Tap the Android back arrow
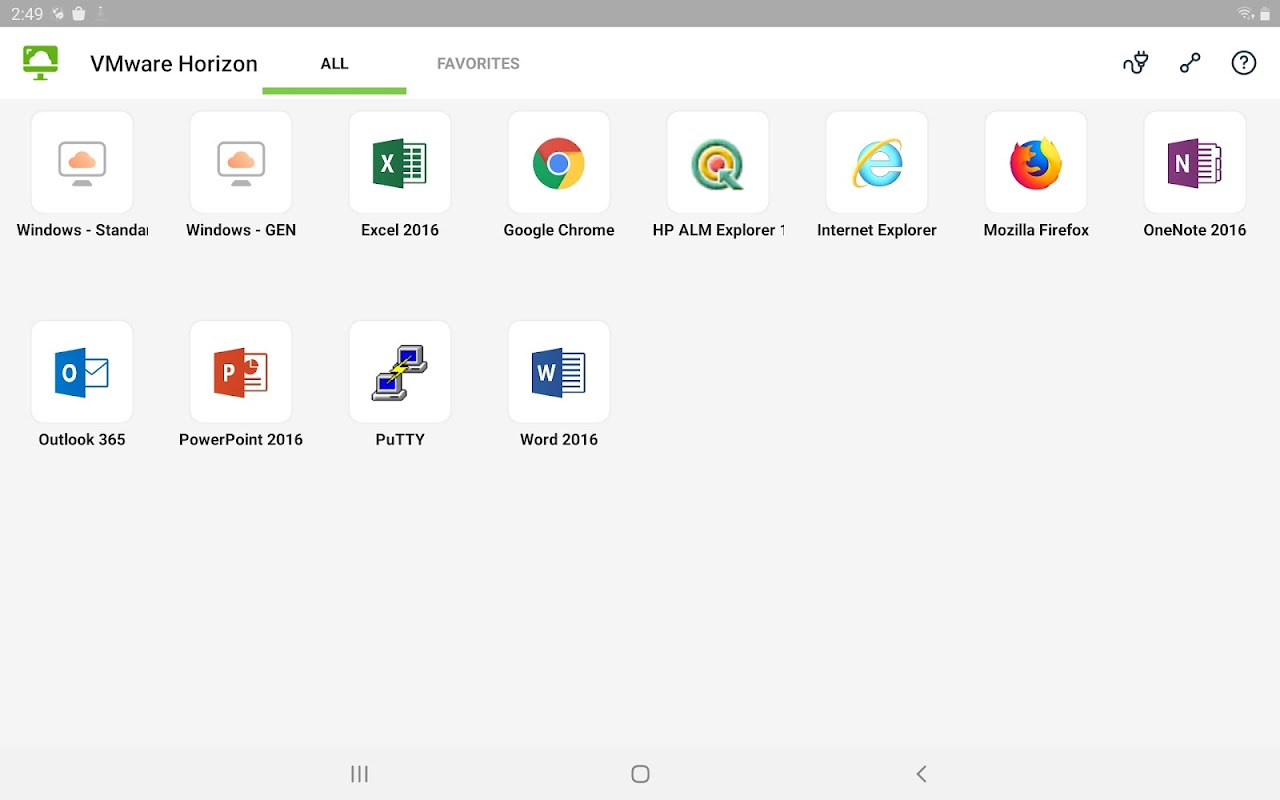The height and width of the screenshot is (800, 1280). tap(921, 774)
